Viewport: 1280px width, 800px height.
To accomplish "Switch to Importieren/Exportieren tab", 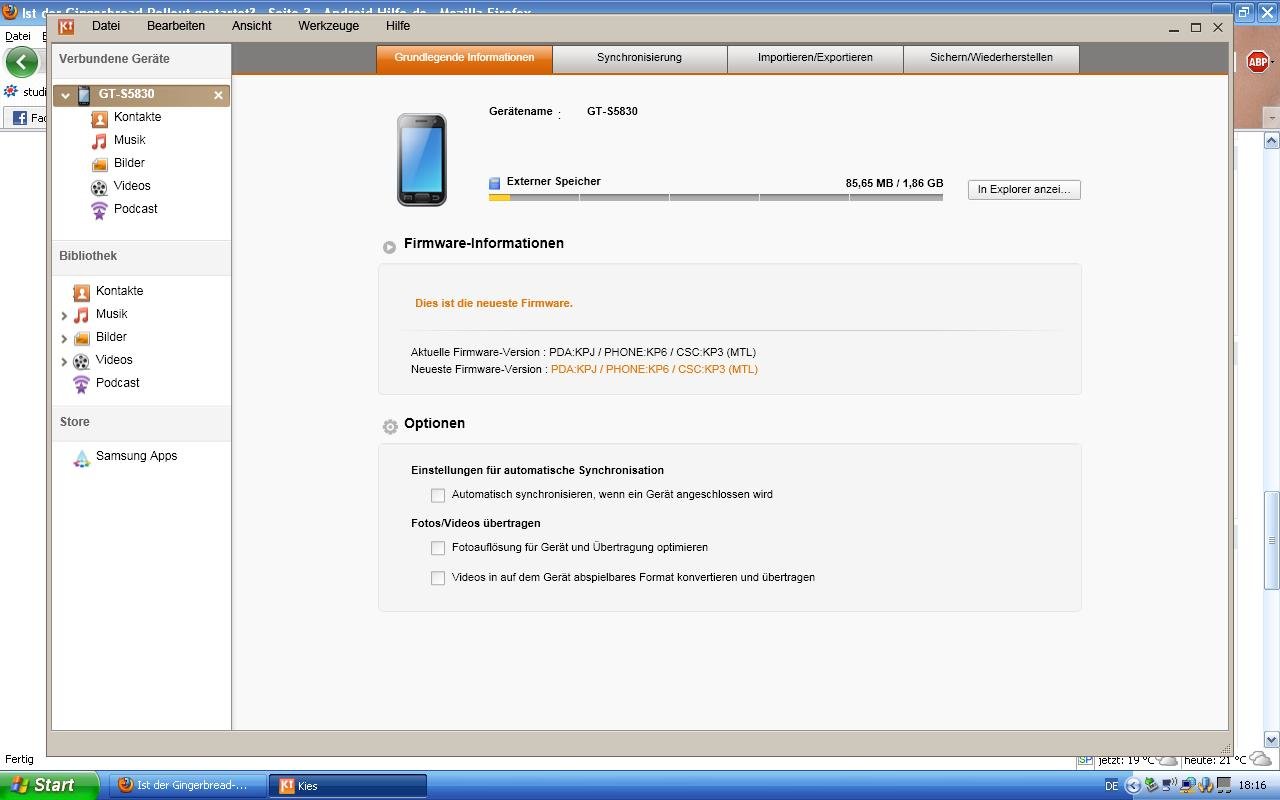I will point(815,58).
